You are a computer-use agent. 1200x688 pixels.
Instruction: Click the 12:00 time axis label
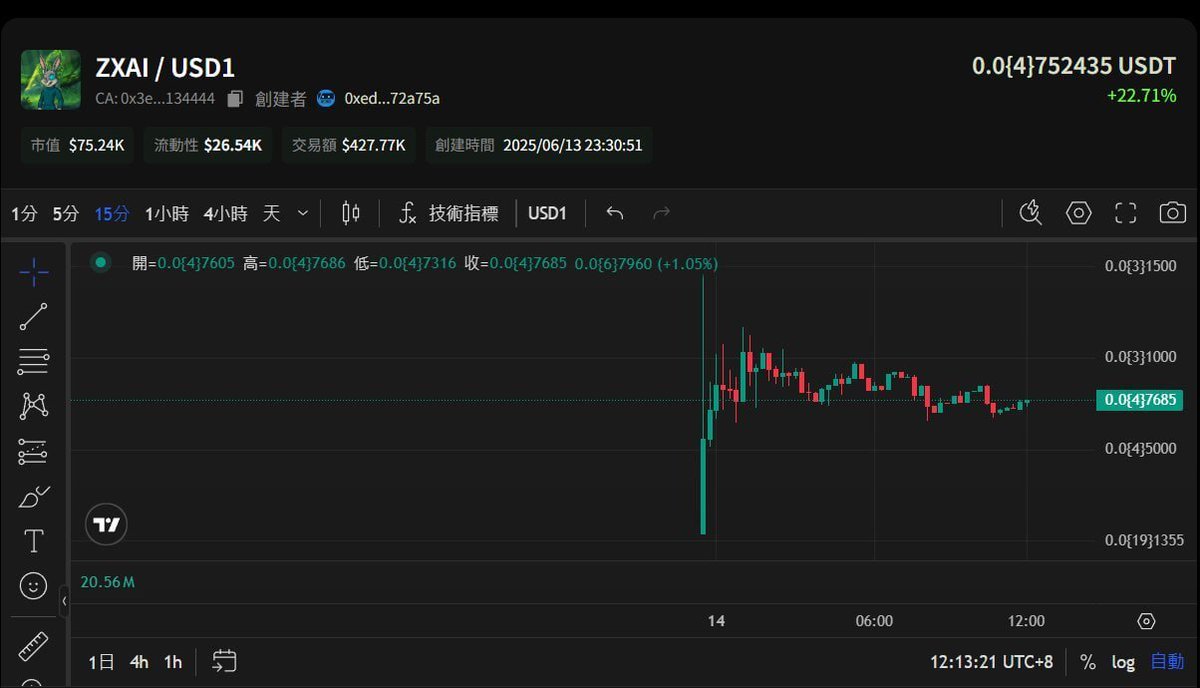1026,621
